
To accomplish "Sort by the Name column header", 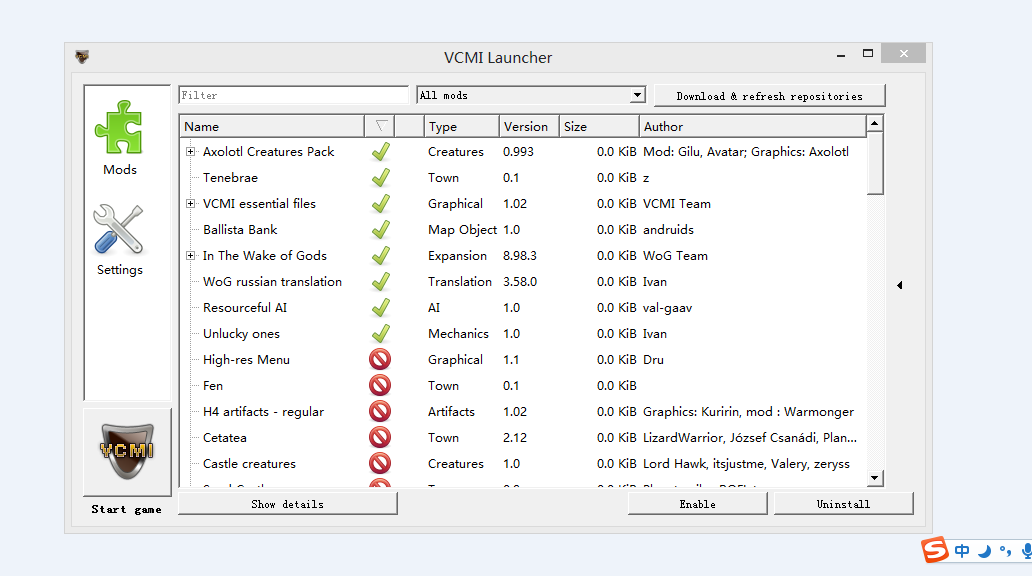I will [272, 126].
